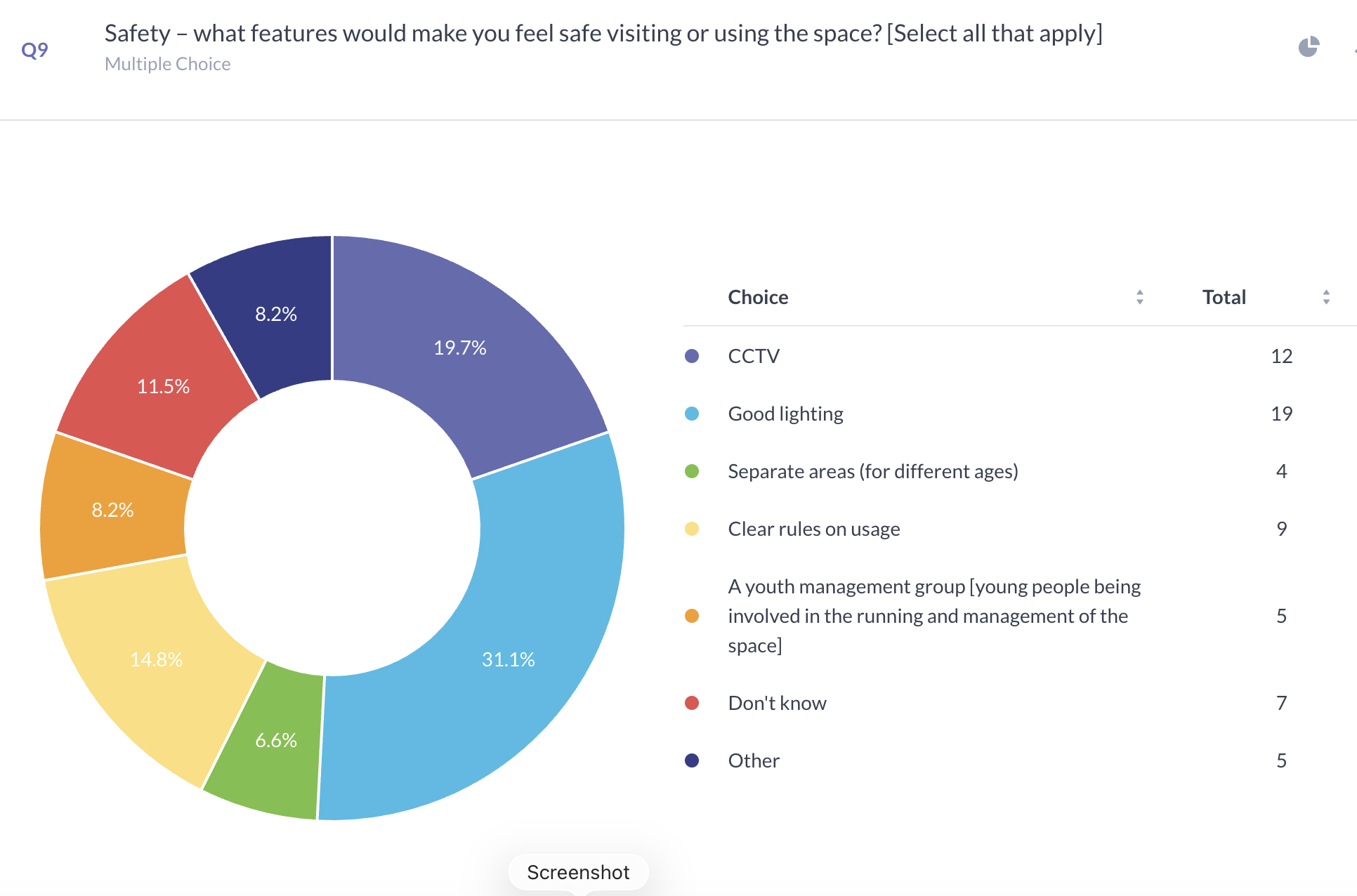Click the Choice column header
Viewport: 1357px width, 896px height.
pyautogui.click(x=758, y=297)
